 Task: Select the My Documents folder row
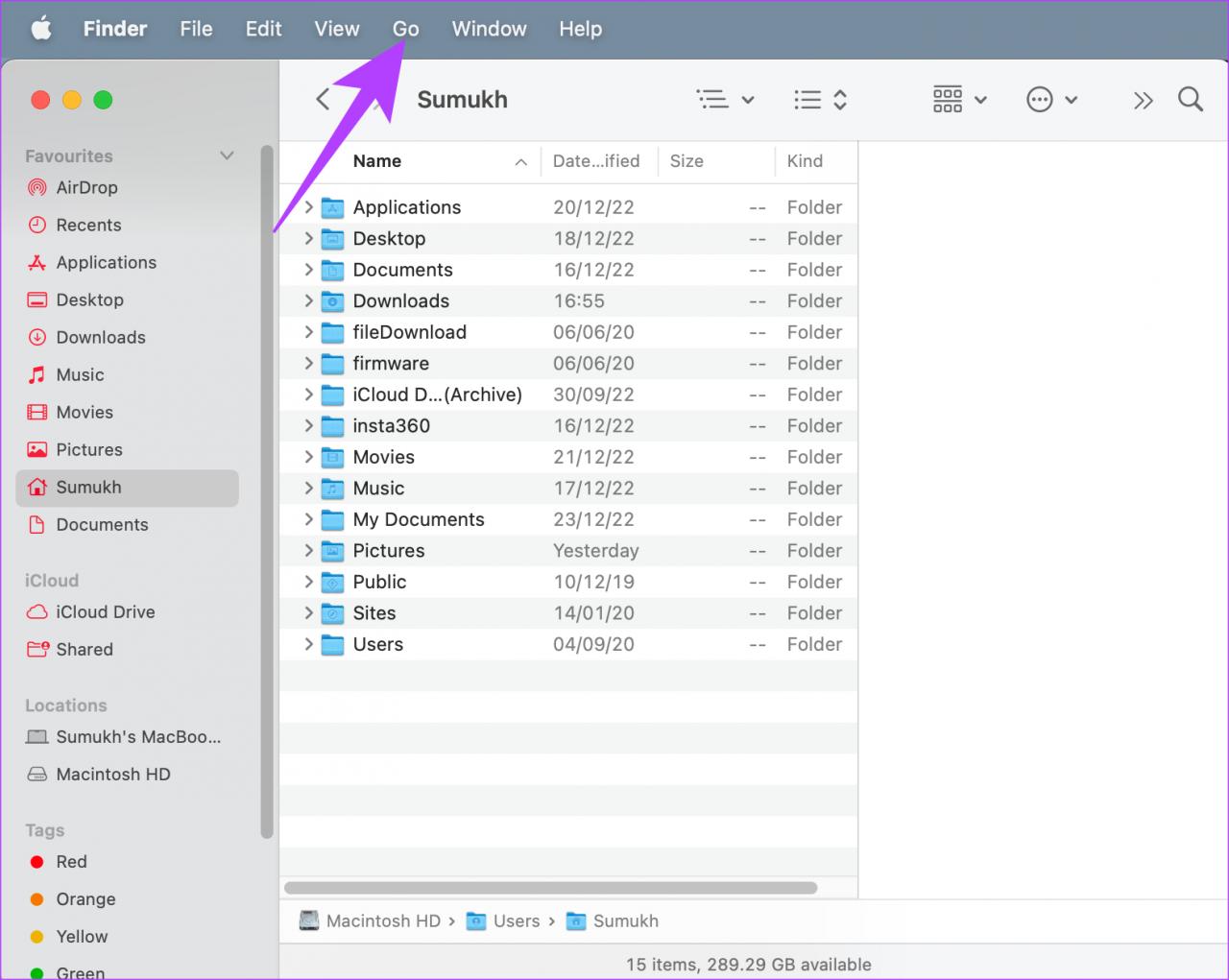click(x=568, y=519)
